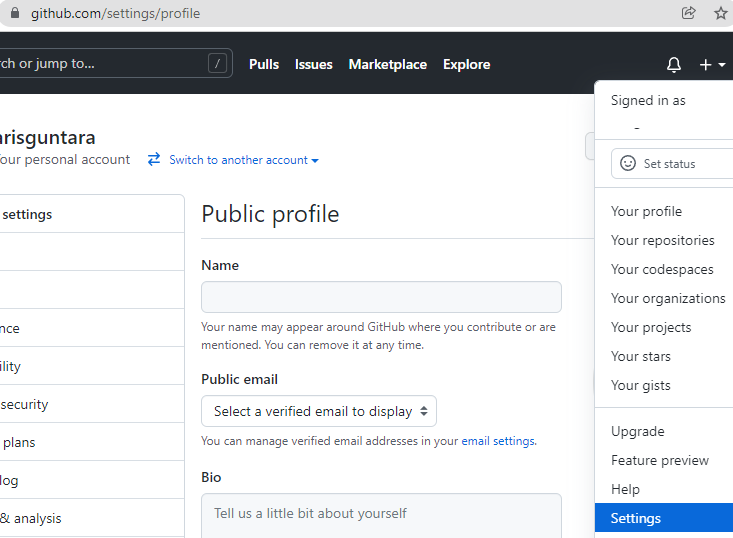Open the sidebar item ending in plans
This screenshot has width=733, height=538.
(x=92, y=442)
